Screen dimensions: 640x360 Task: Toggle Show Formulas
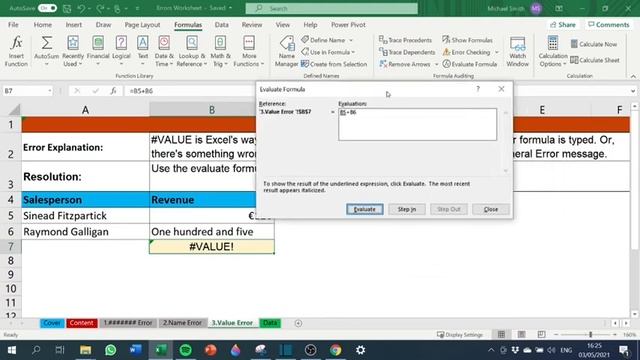click(467, 40)
